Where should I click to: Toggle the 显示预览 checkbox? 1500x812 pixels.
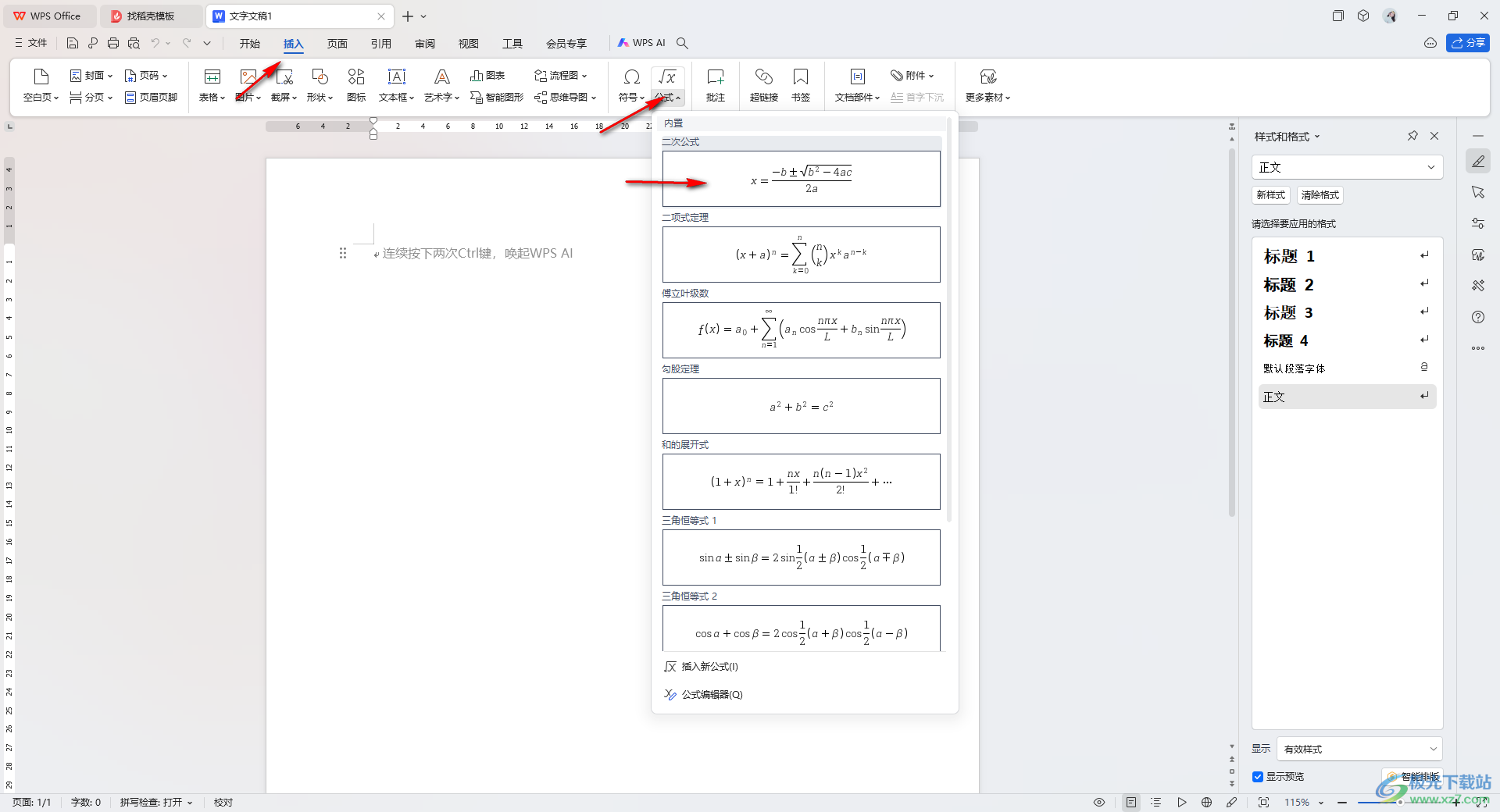tap(1258, 777)
